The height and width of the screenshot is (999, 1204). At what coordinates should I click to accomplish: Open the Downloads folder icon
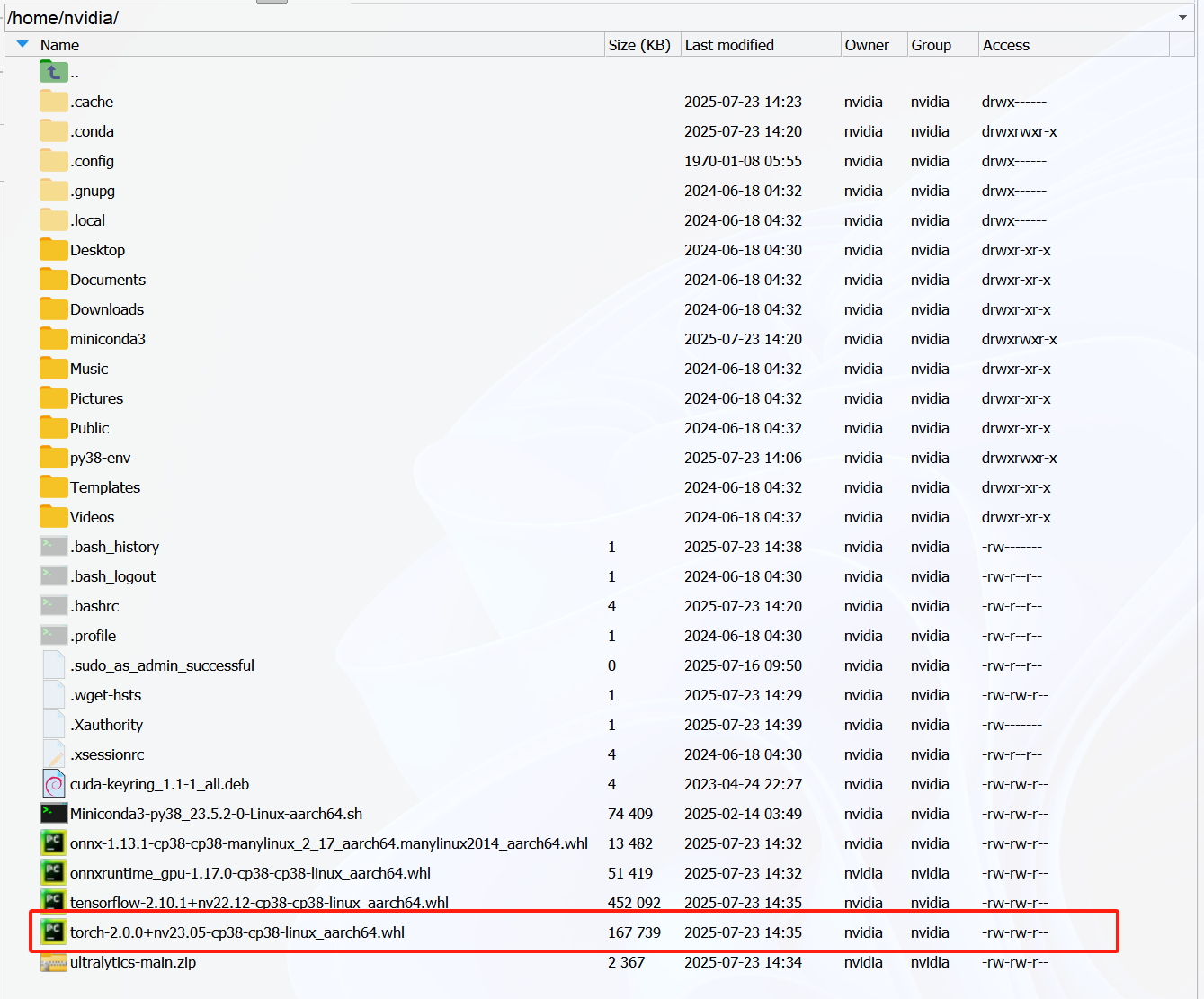(53, 308)
